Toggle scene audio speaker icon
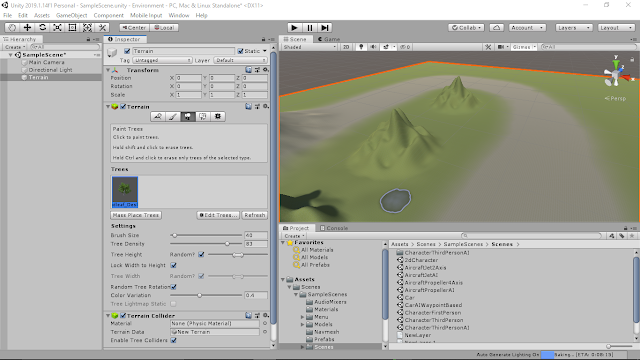The height and width of the screenshot is (360, 640). (x=373, y=47)
